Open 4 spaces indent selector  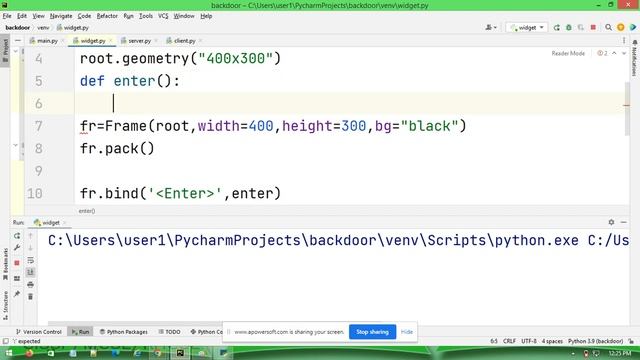click(552, 341)
